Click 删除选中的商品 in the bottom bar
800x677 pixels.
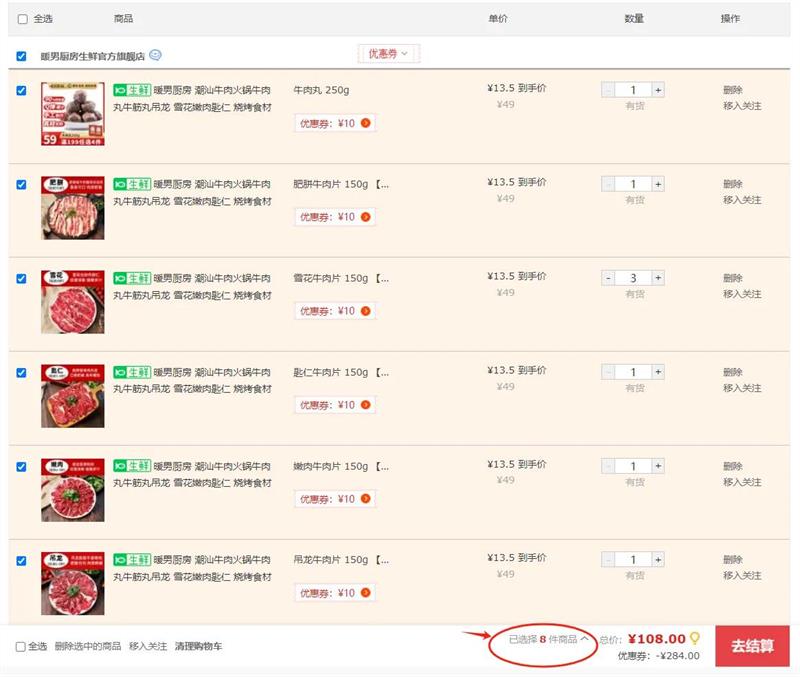pos(88,646)
